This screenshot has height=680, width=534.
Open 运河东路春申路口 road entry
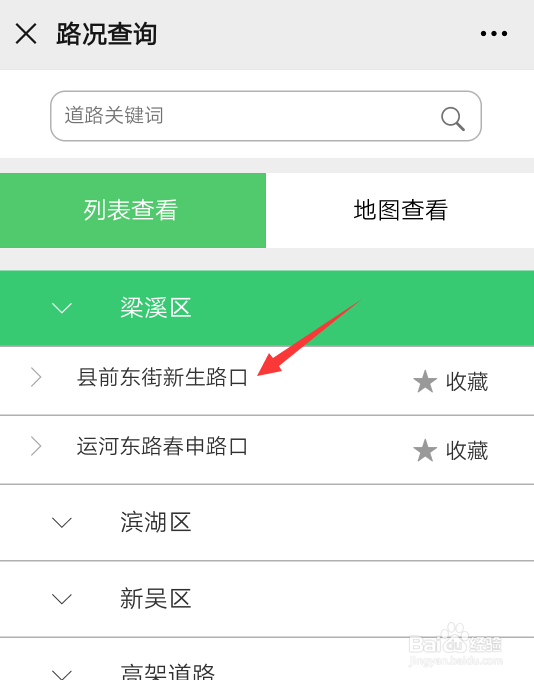[x=162, y=446]
